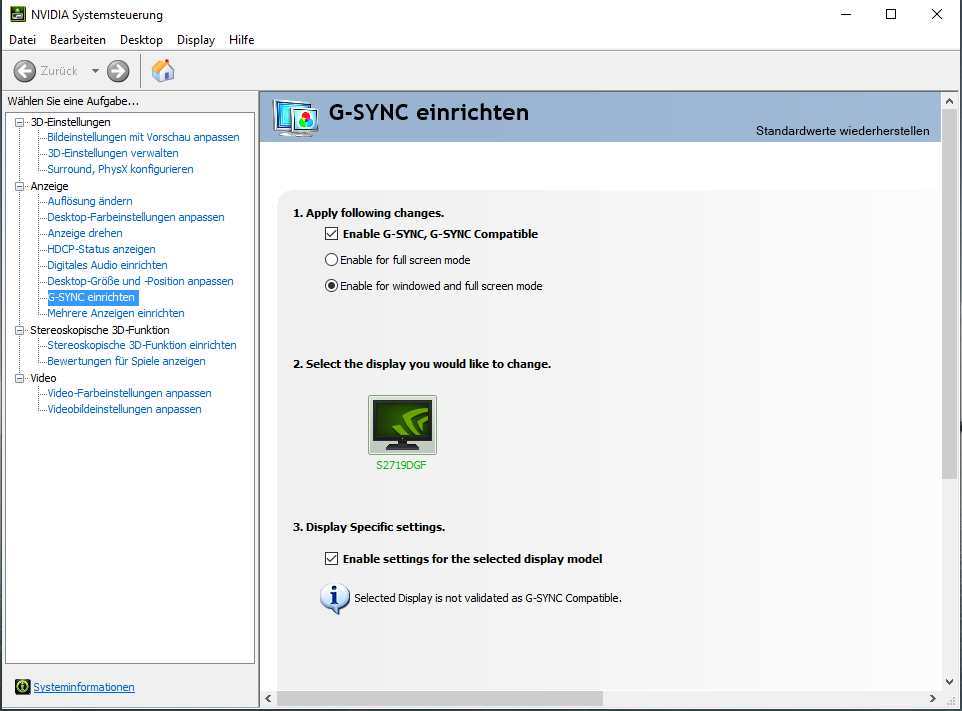Click the vertical scrollbar up arrow
Screen dimensions: 962x711
(x=949, y=101)
